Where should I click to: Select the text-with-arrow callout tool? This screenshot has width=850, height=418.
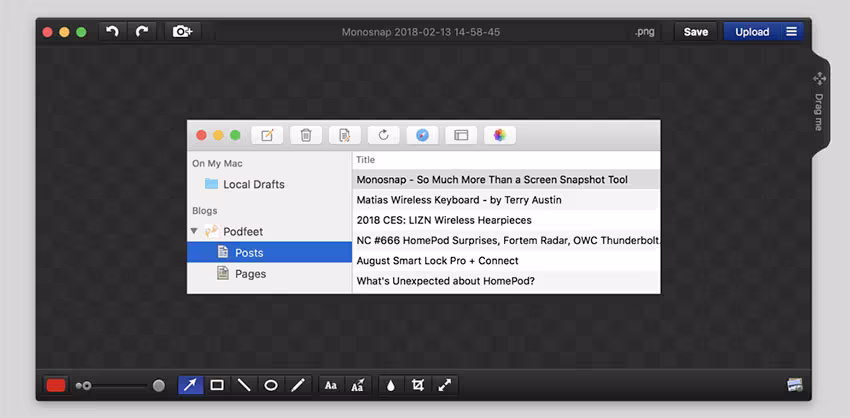(357, 385)
